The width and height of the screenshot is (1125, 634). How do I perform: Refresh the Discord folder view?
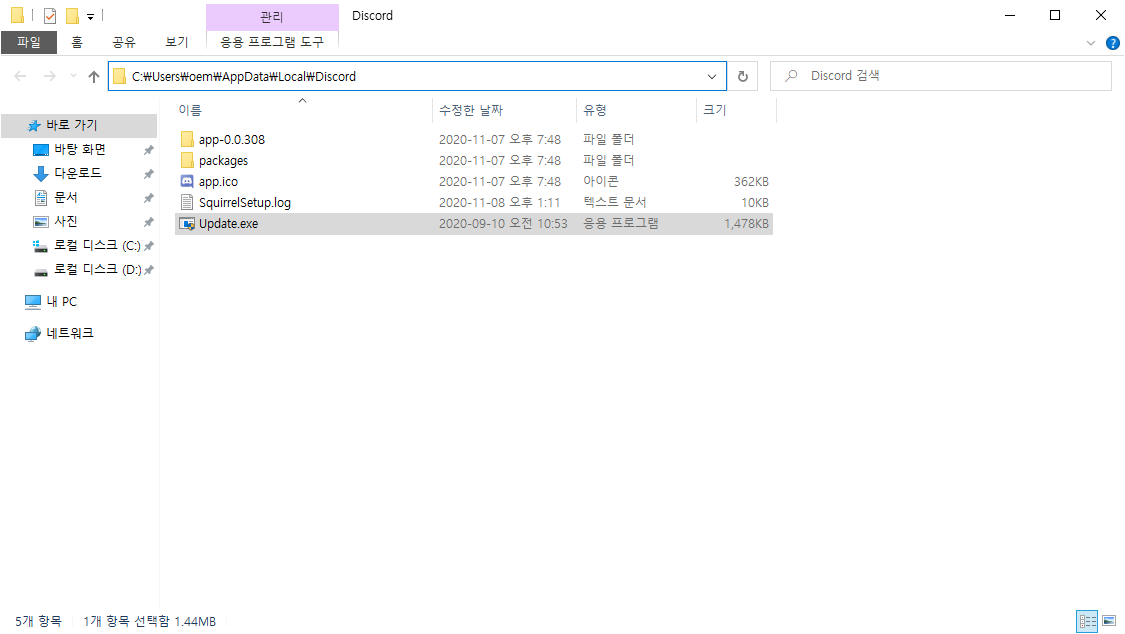coord(743,76)
